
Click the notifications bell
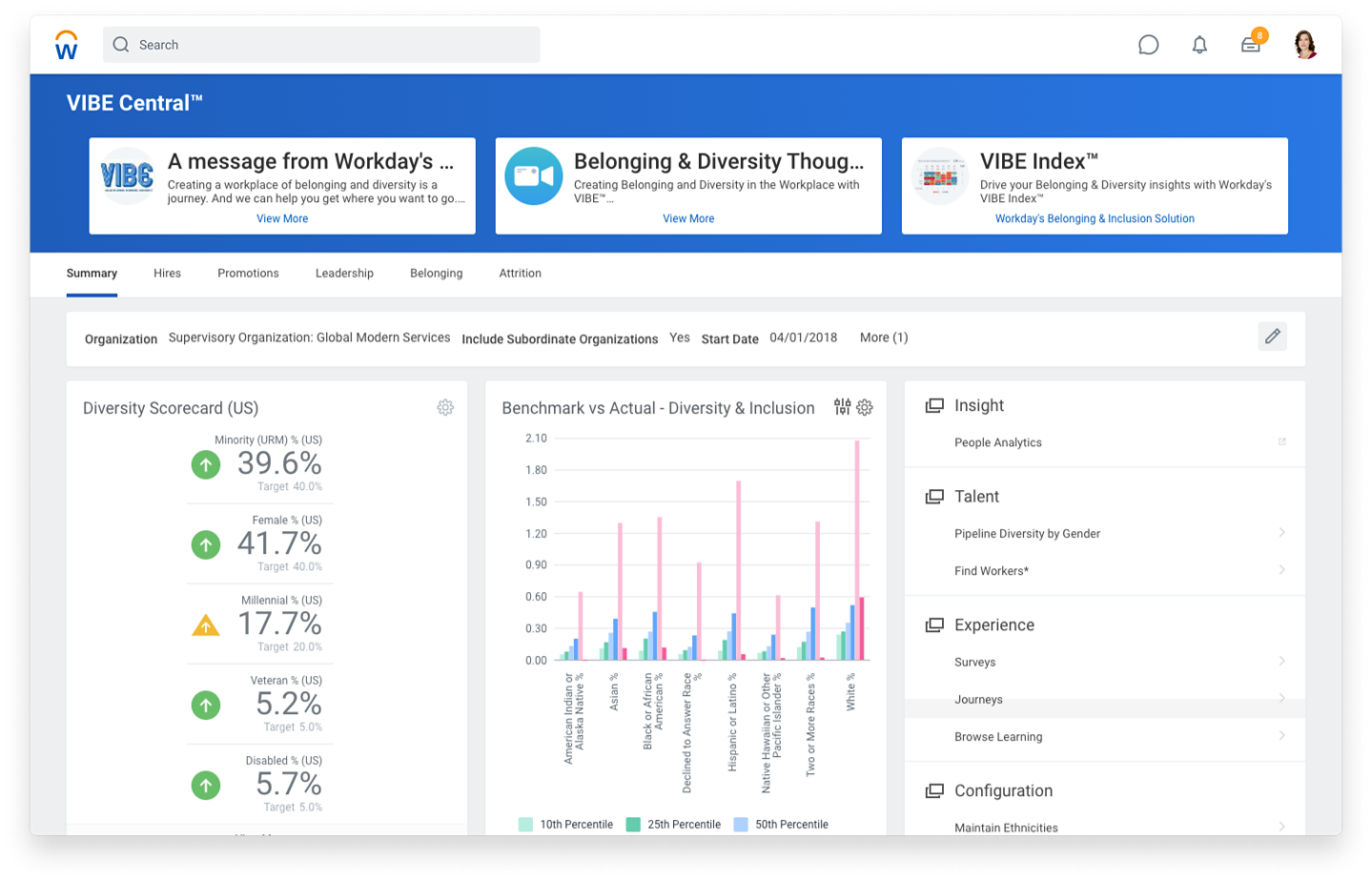[x=1199, y=45]
